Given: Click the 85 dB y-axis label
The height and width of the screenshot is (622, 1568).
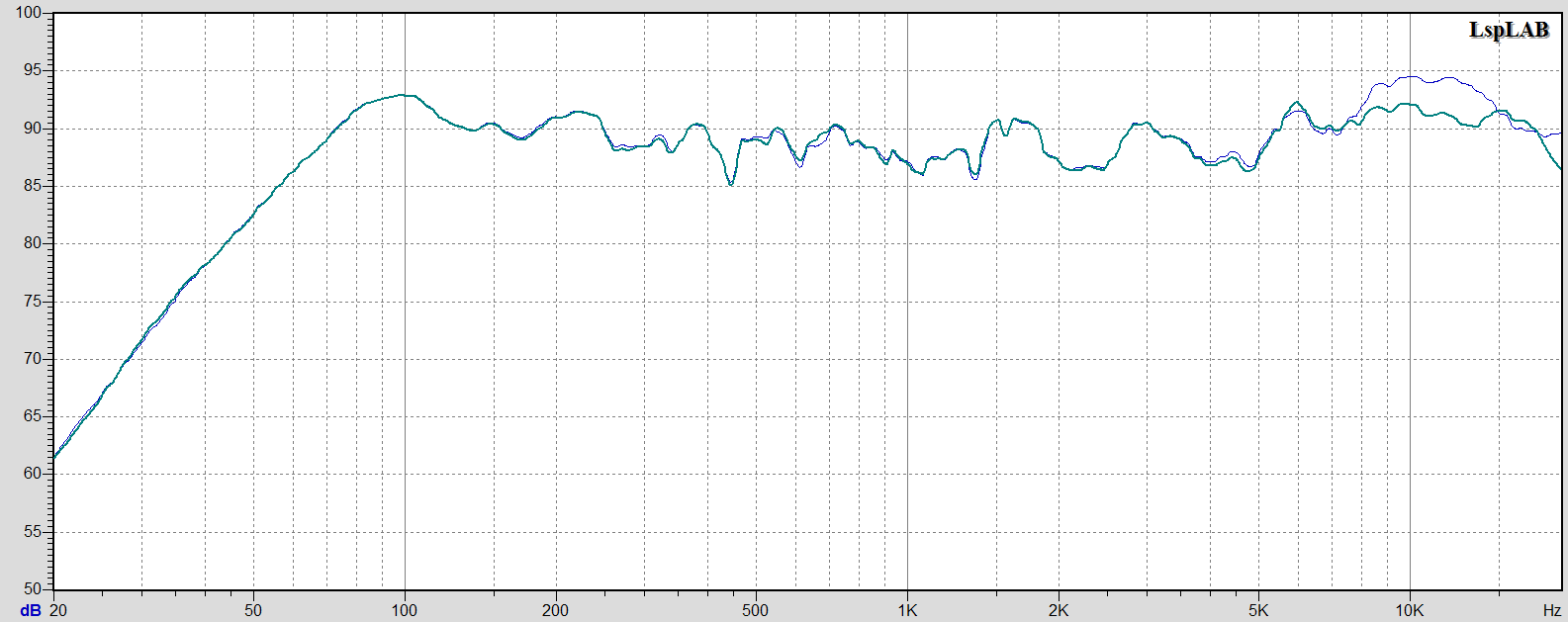Looking at the screenshot, I should click(33, 185).
